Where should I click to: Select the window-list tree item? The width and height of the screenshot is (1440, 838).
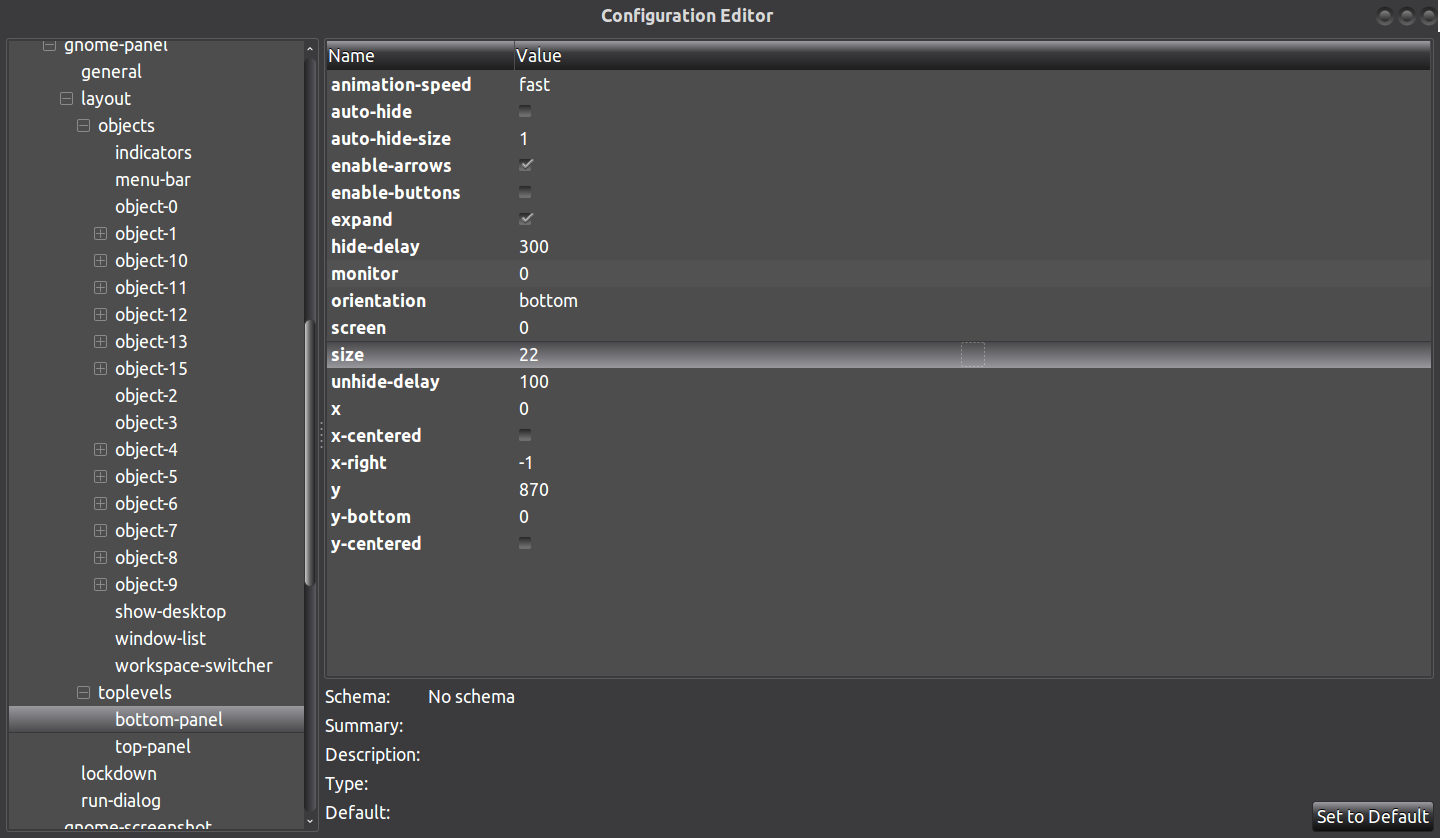coord(160,639)
